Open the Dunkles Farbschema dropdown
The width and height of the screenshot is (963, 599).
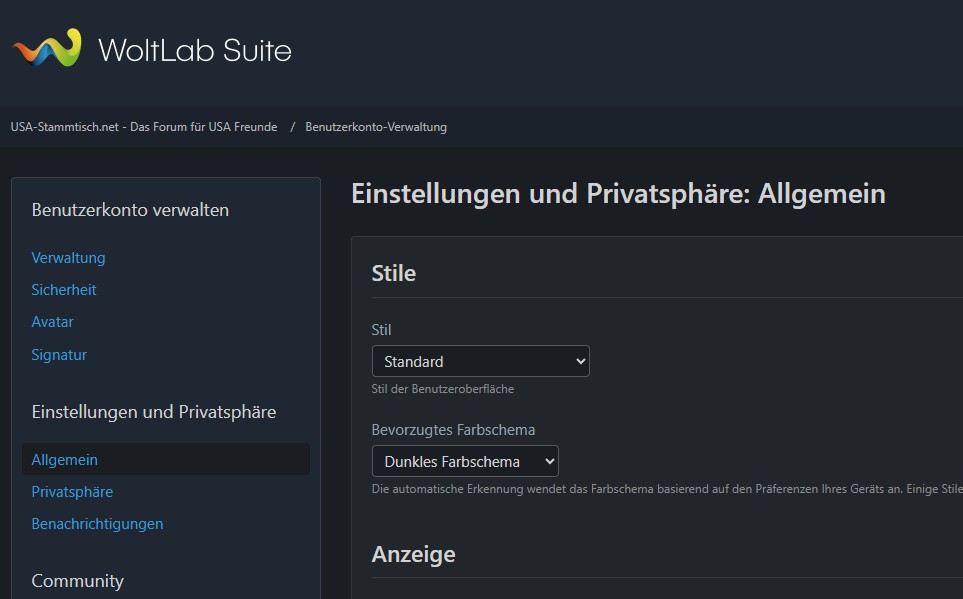pyautogui.click(x=465, y=461)
